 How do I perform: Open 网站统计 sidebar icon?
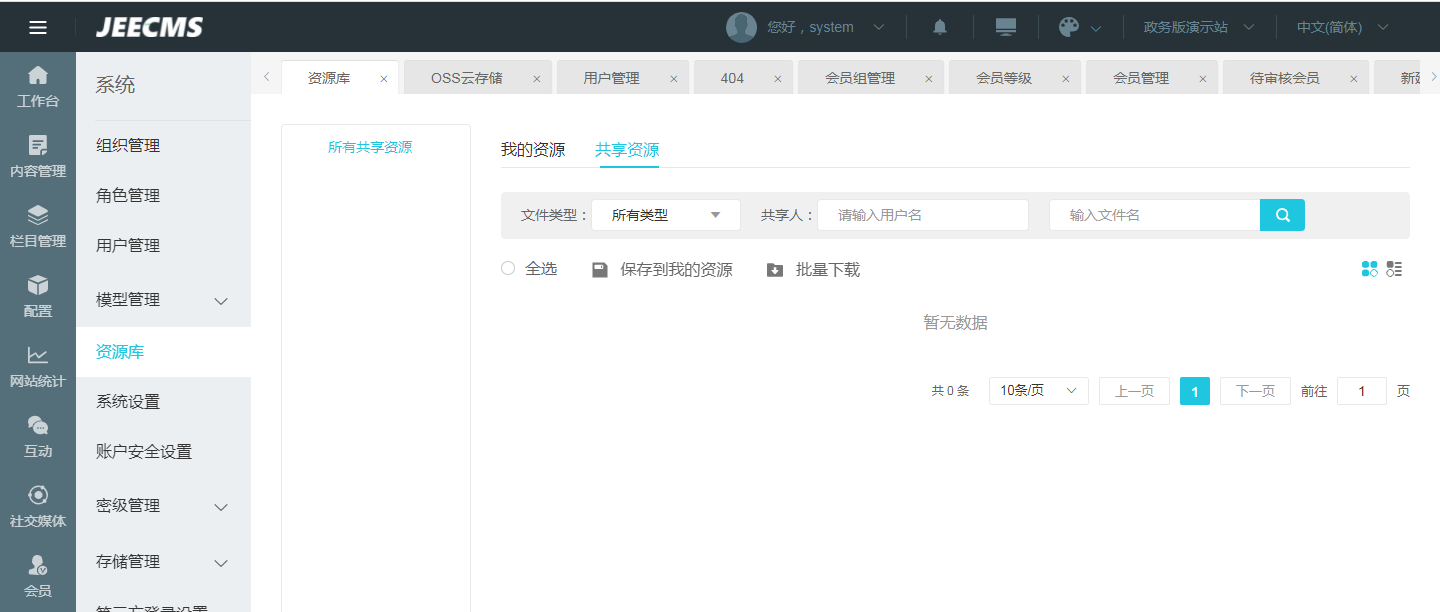coord(38,367)
